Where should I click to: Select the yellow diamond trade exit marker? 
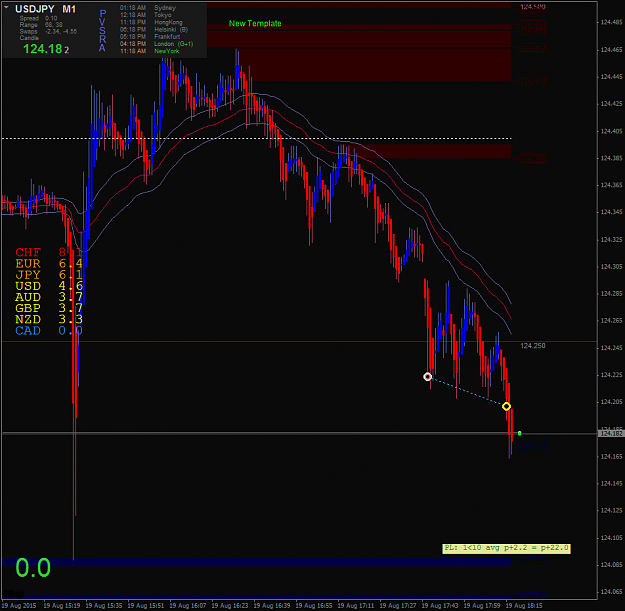pos(506,407)
